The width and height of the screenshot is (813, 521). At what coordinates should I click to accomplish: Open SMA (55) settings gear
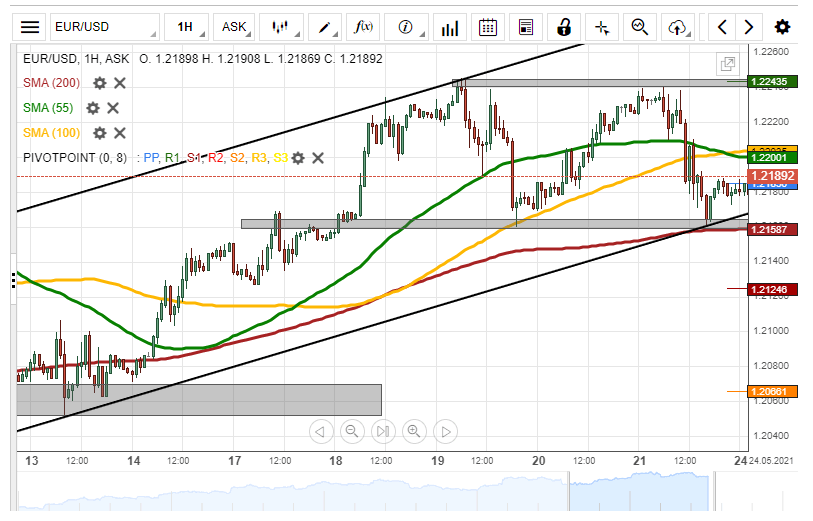(93, 108)
